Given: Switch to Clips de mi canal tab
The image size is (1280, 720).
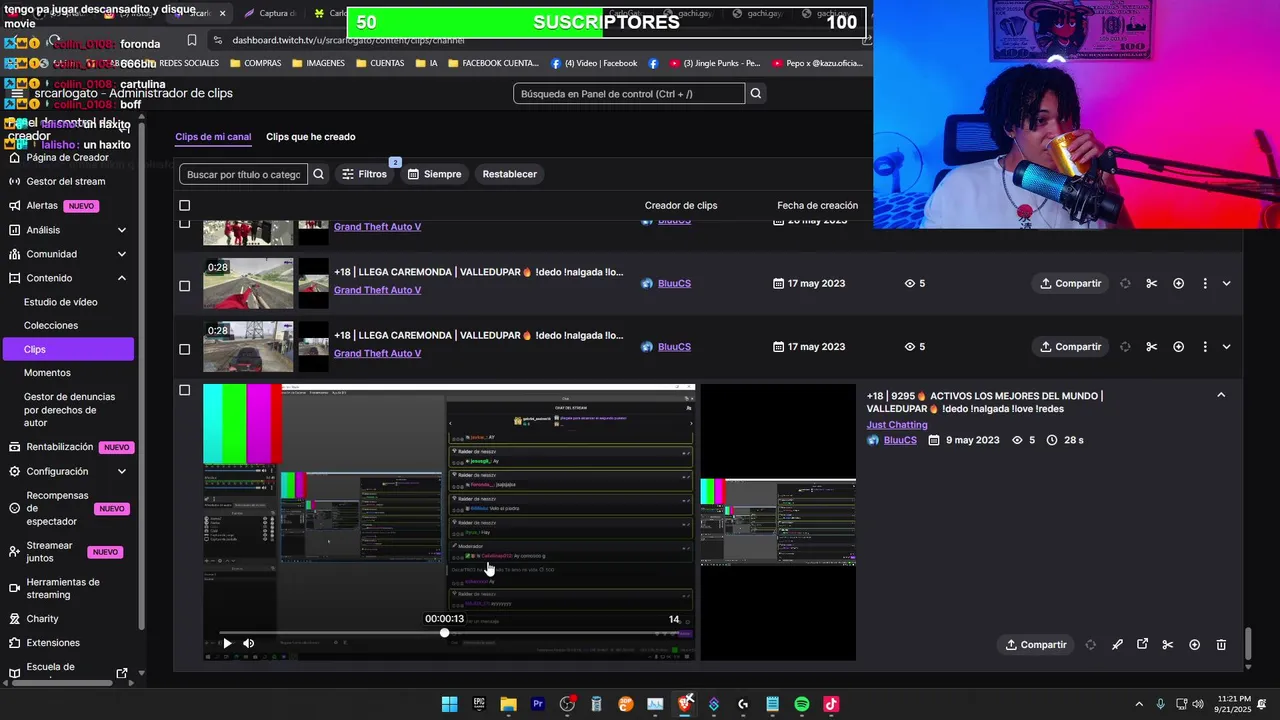Looking at the screenshot, I should coord(213,137).
